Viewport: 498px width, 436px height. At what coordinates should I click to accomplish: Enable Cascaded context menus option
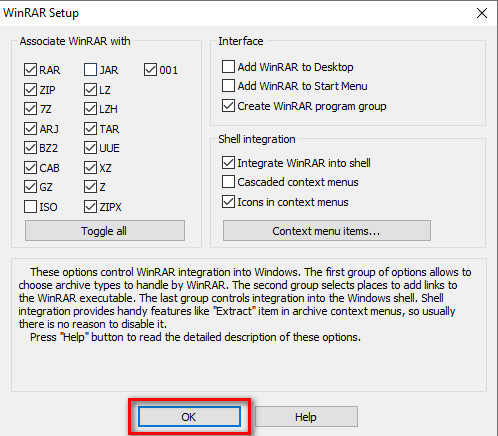[228, 182]
